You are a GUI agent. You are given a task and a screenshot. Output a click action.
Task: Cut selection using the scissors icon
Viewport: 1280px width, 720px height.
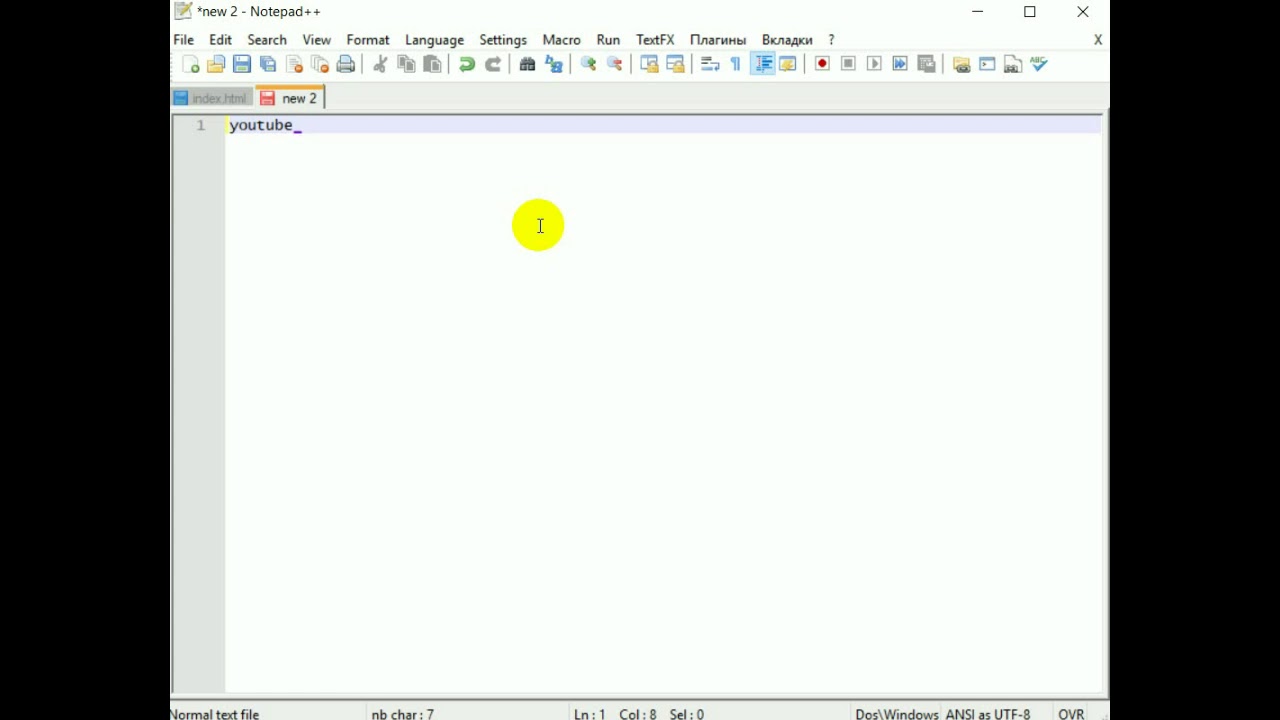point(380,64)
